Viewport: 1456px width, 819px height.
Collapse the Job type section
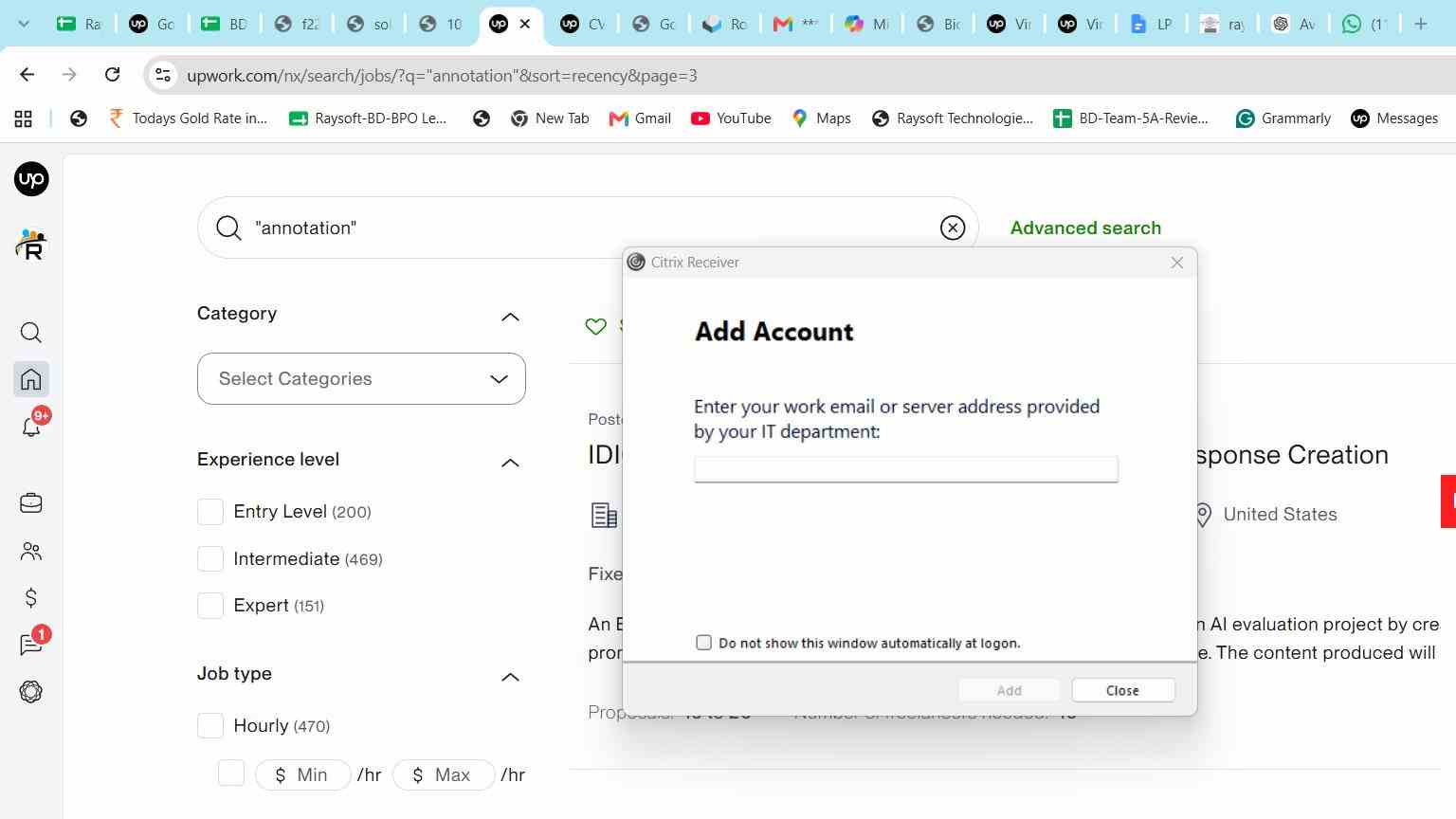tap(510, 676)
